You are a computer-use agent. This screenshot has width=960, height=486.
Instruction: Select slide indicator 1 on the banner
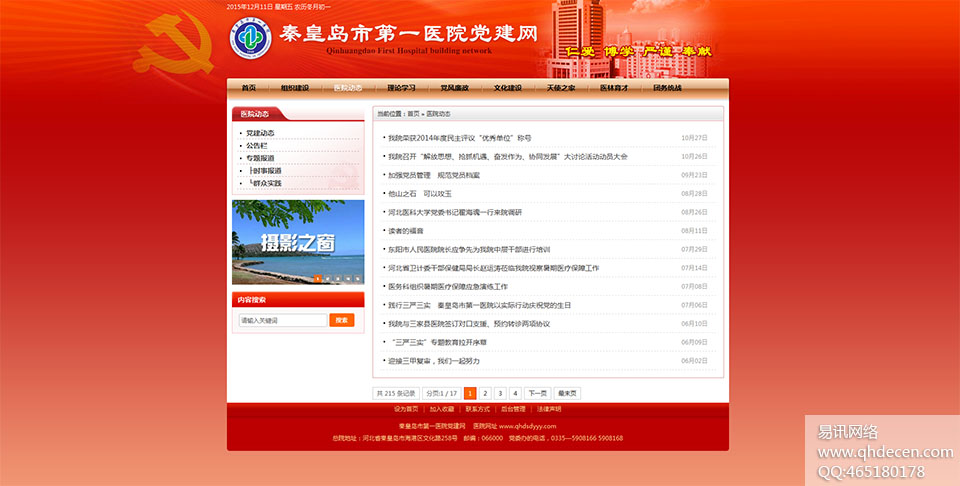pos(317,279)
